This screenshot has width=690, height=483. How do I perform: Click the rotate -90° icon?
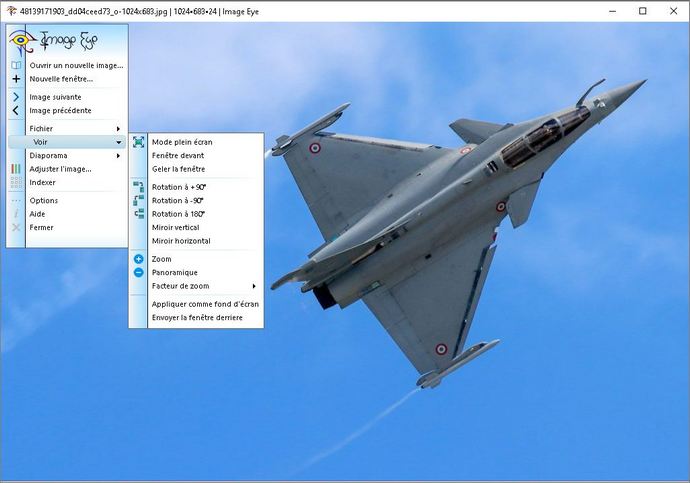[139, 200]
